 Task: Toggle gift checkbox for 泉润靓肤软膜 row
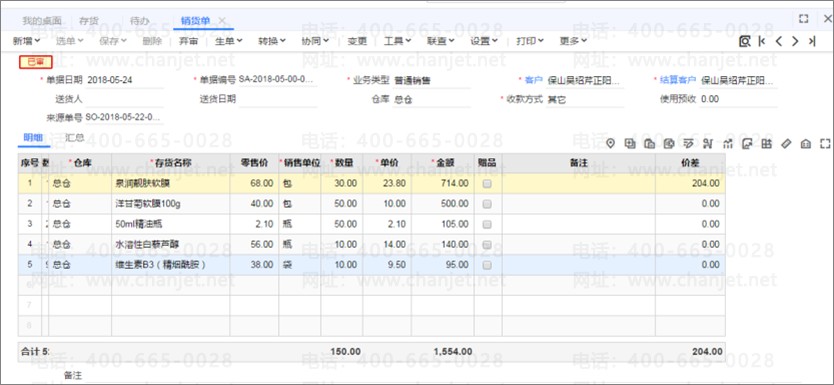(487, 183)
